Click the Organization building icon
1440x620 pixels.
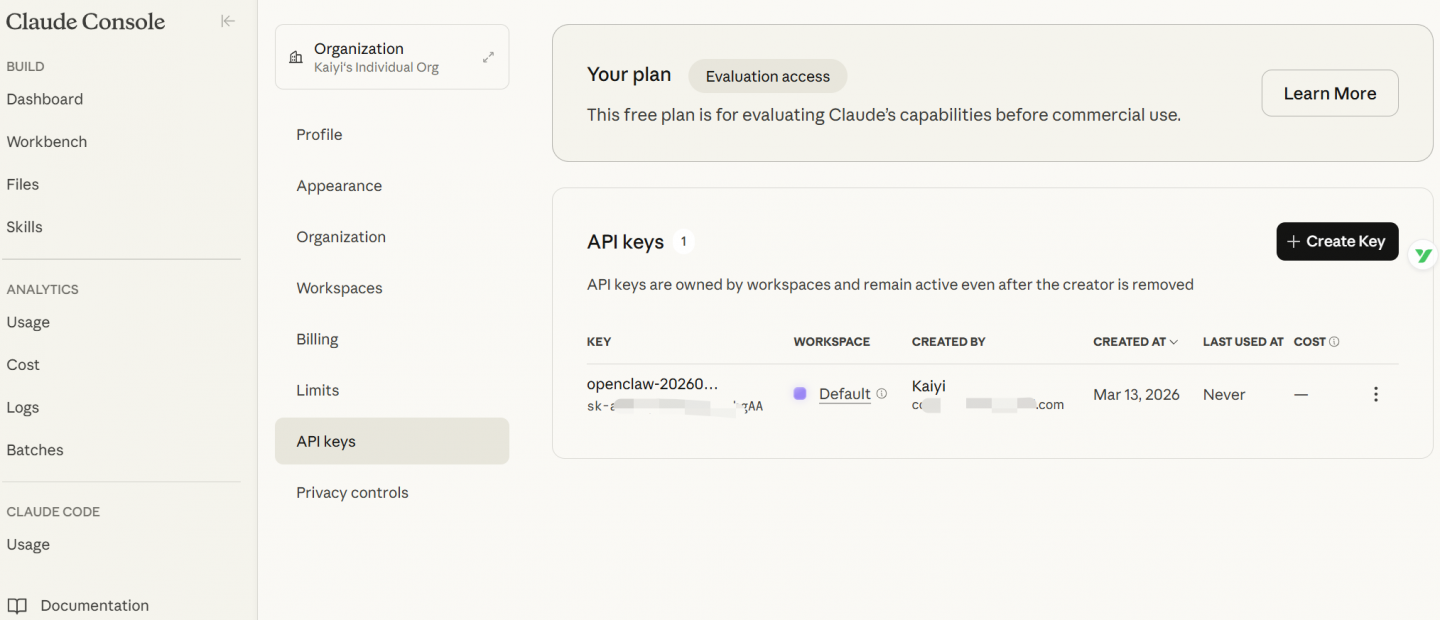(x=295, y=58)
